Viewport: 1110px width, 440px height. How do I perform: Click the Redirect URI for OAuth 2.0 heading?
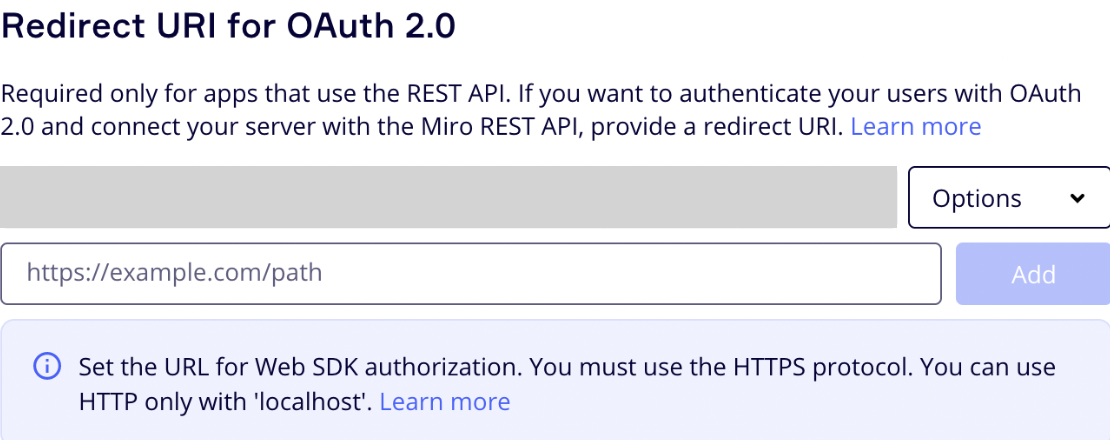[x=228, y=26]
